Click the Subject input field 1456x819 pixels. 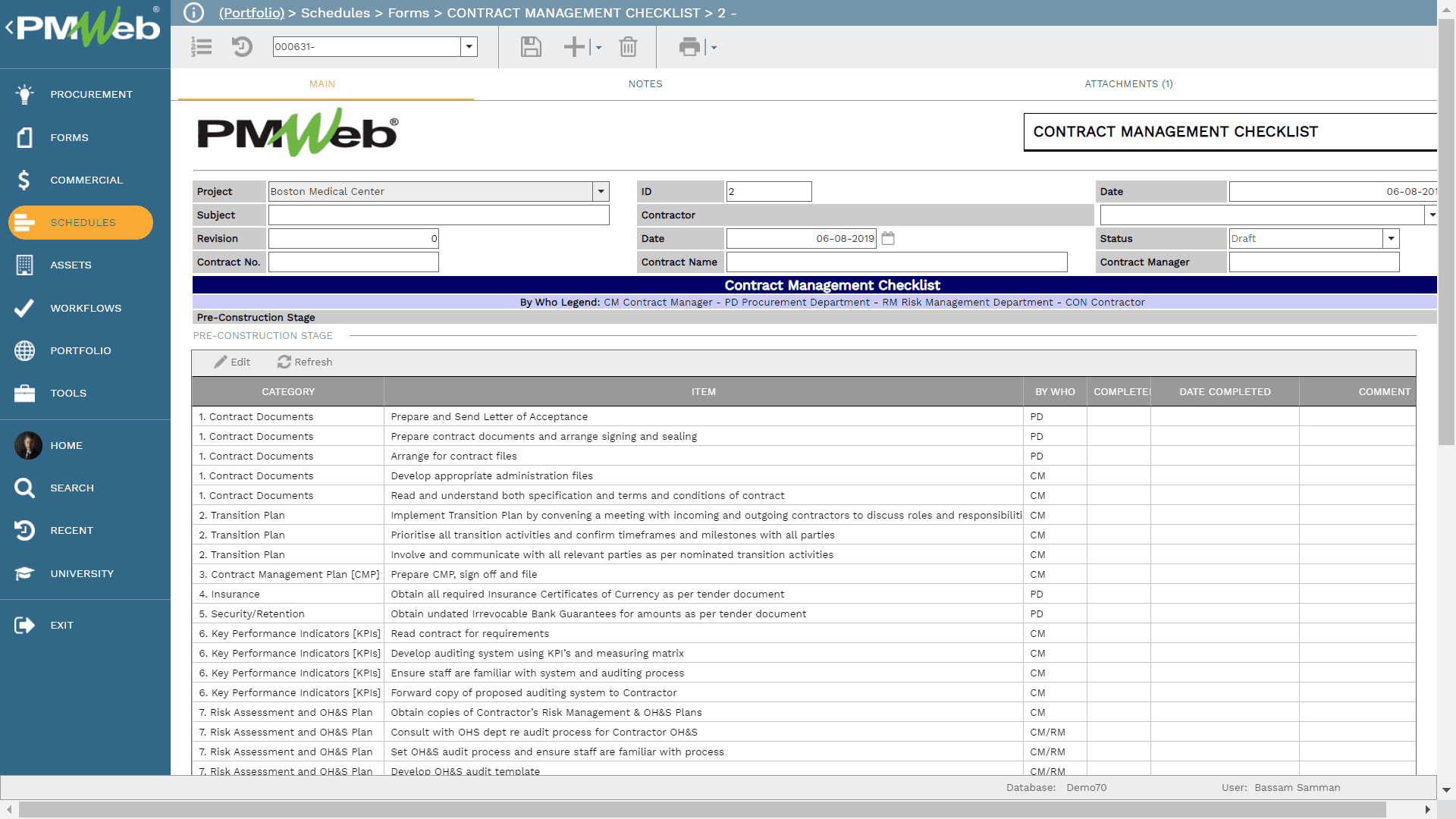tap(438, 215)
